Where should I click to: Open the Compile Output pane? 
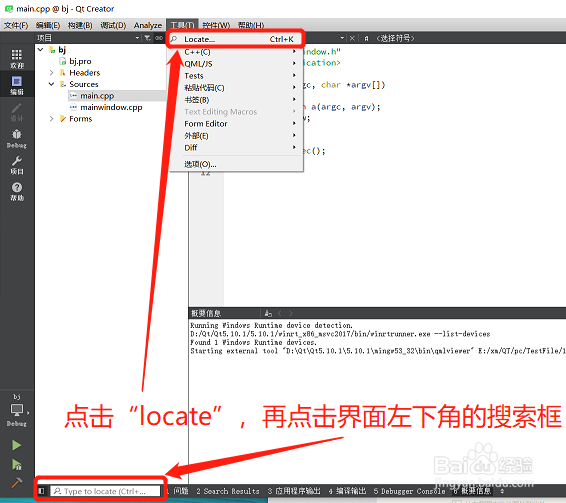click(x=347, y=491)
